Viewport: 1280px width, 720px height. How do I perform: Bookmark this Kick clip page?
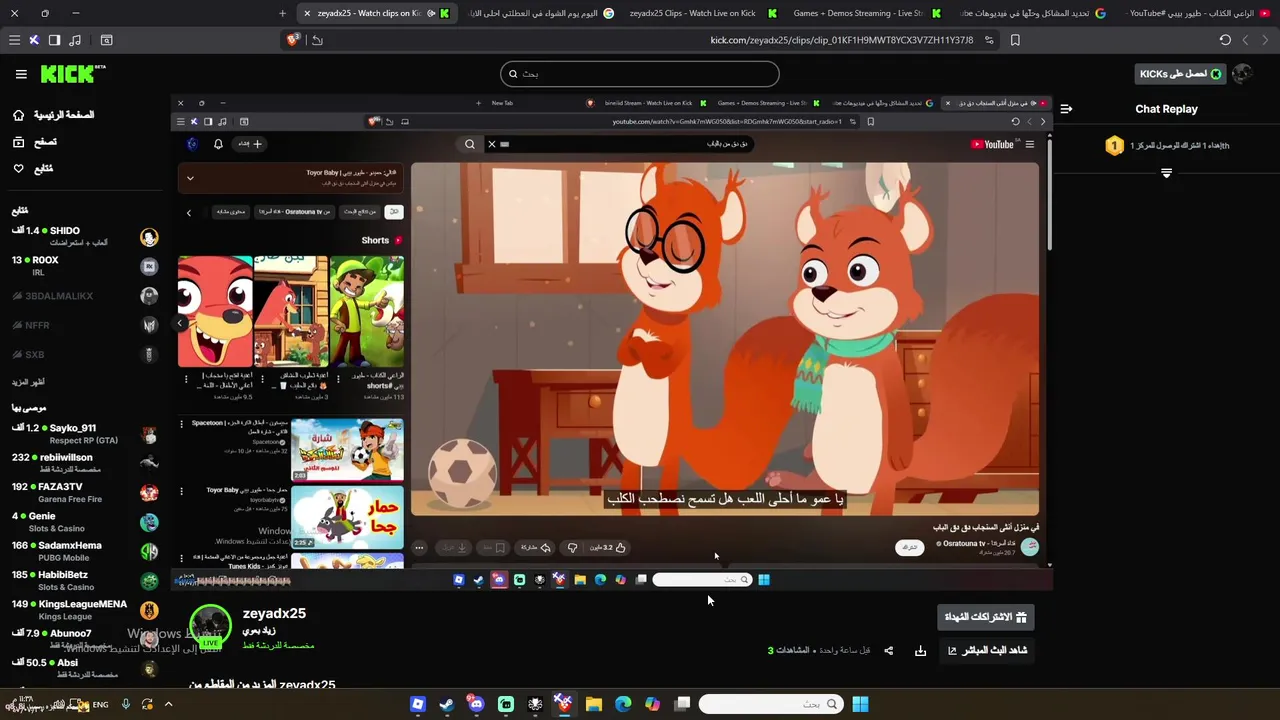pyautogui.click(x=1015, y=40)
